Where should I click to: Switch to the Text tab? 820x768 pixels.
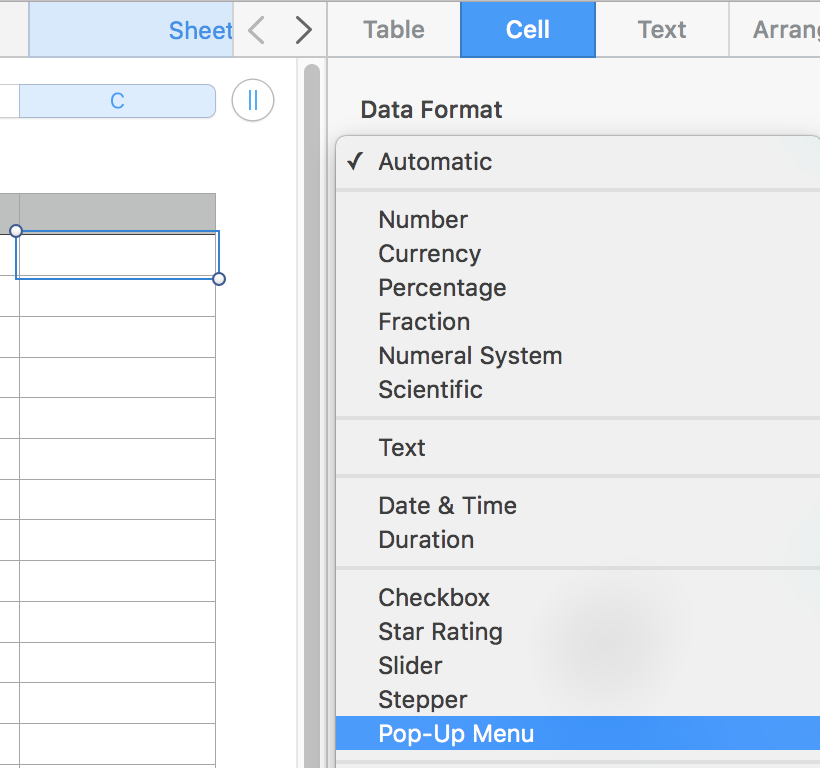pos(662,30)
